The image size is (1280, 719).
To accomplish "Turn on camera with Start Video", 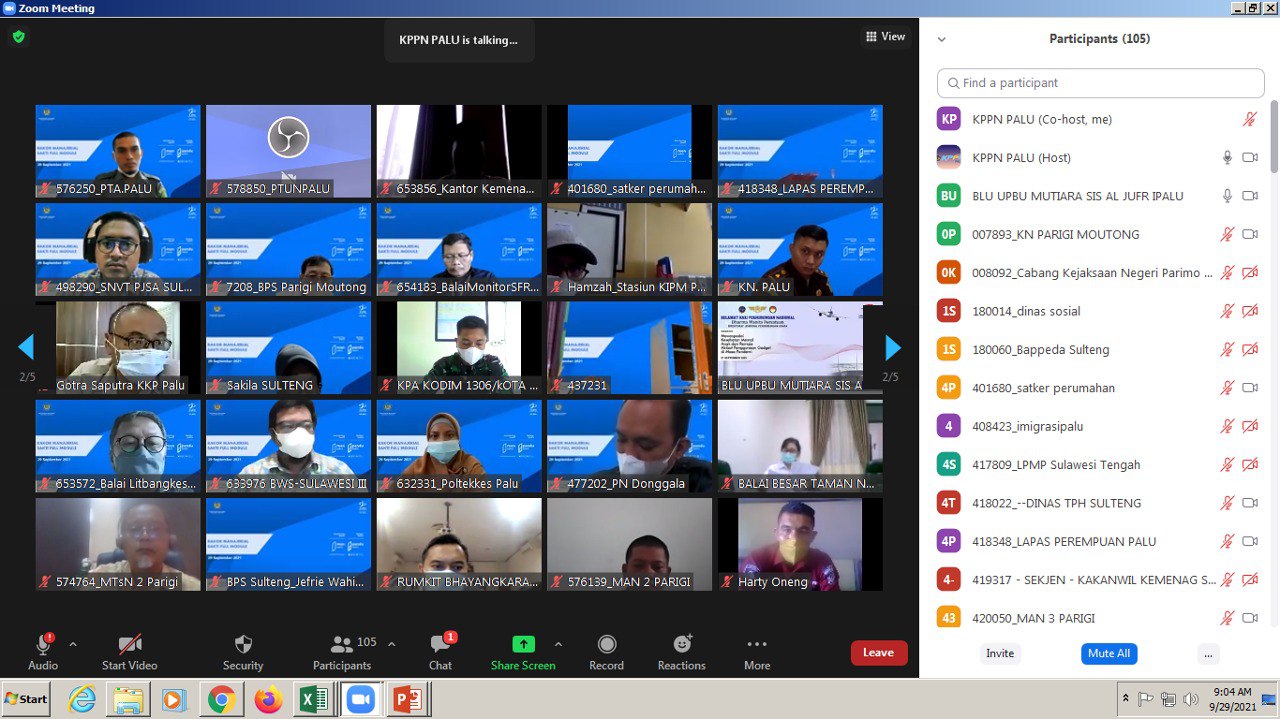I will tap(129, 645).
